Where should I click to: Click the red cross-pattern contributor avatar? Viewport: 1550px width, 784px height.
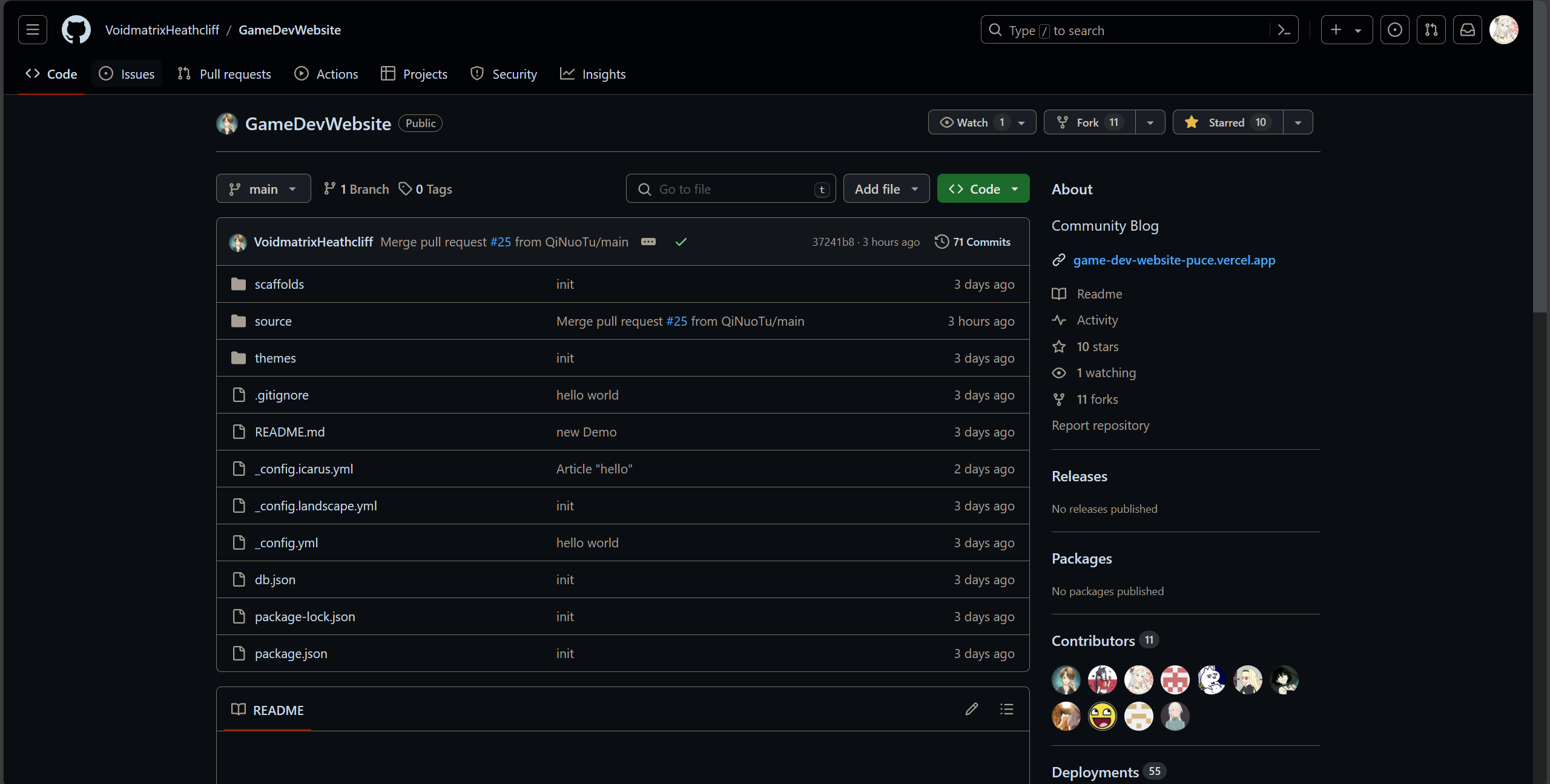(x=1175, y=680)
